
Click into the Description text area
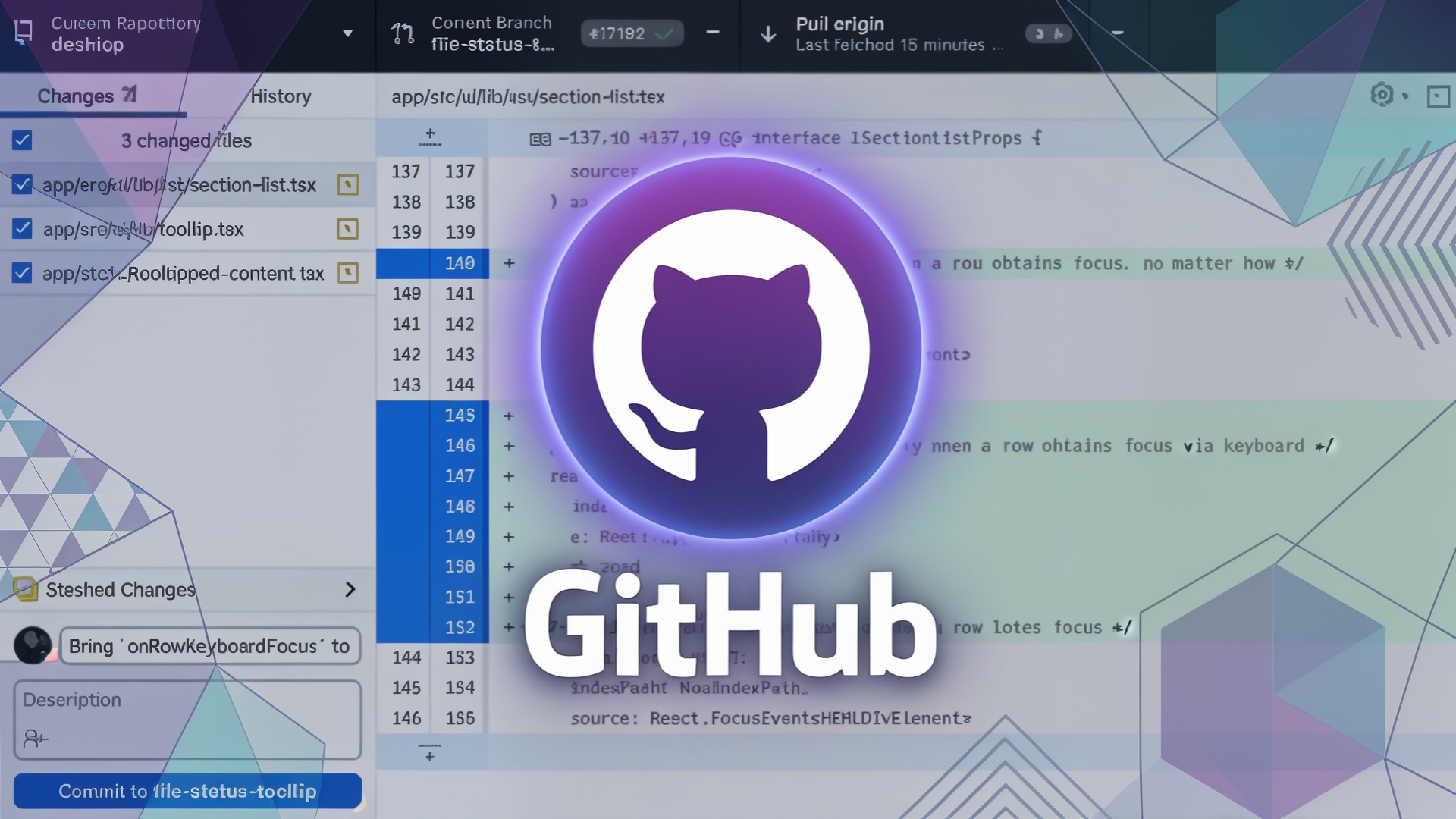187,720
